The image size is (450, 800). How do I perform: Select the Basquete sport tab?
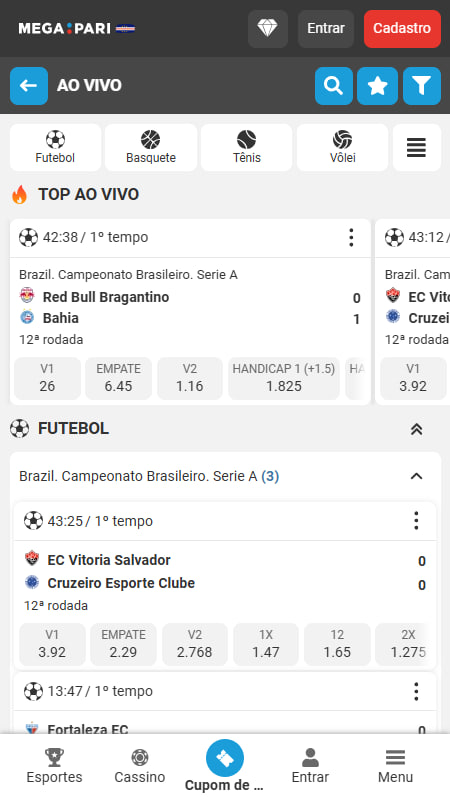[x=151, y=147]
